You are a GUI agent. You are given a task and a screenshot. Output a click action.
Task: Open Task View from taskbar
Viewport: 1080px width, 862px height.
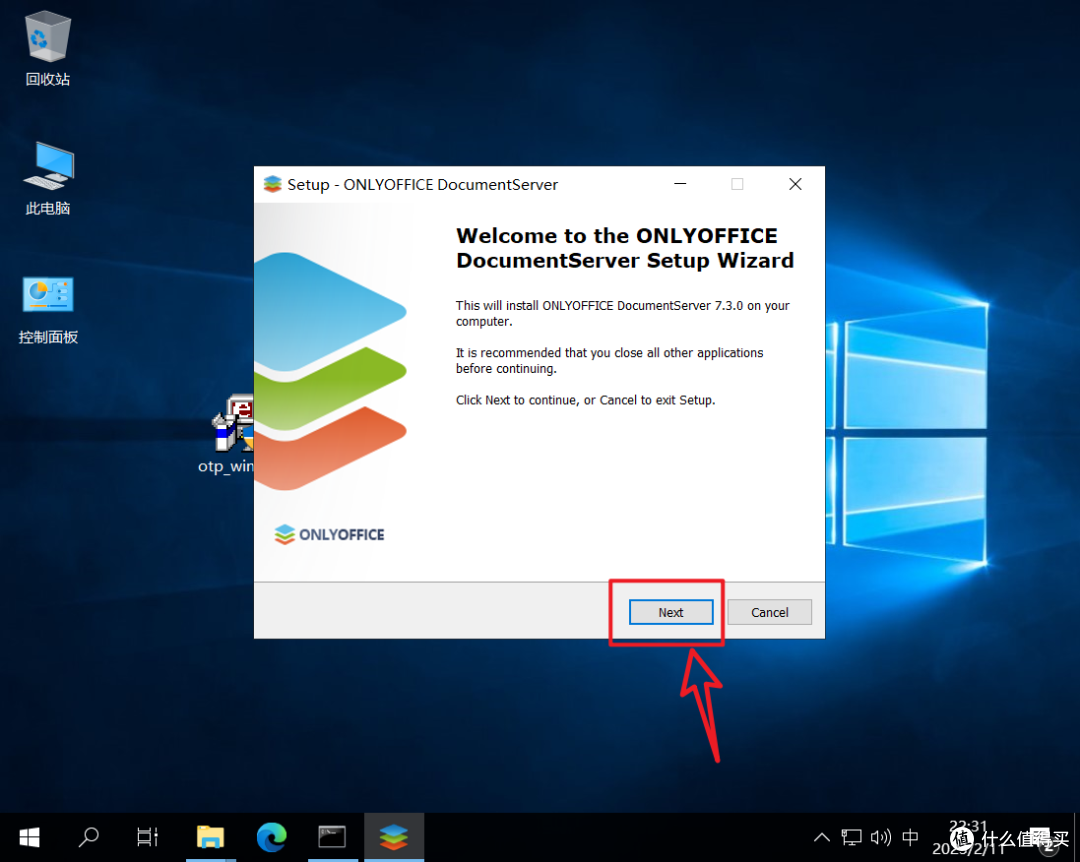147,837
